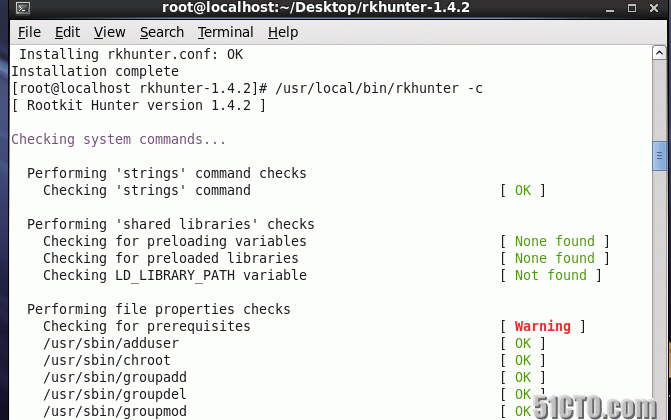
Task: Click the scrollbar up arrow
Action: point(659,53)
